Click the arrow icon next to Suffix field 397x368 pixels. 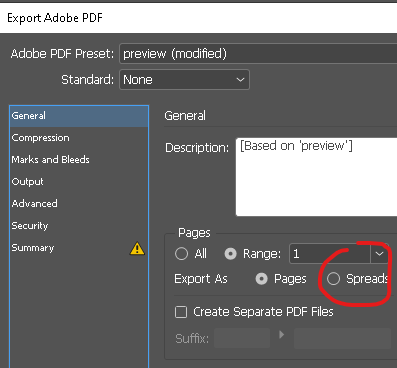tap(282, 334)
